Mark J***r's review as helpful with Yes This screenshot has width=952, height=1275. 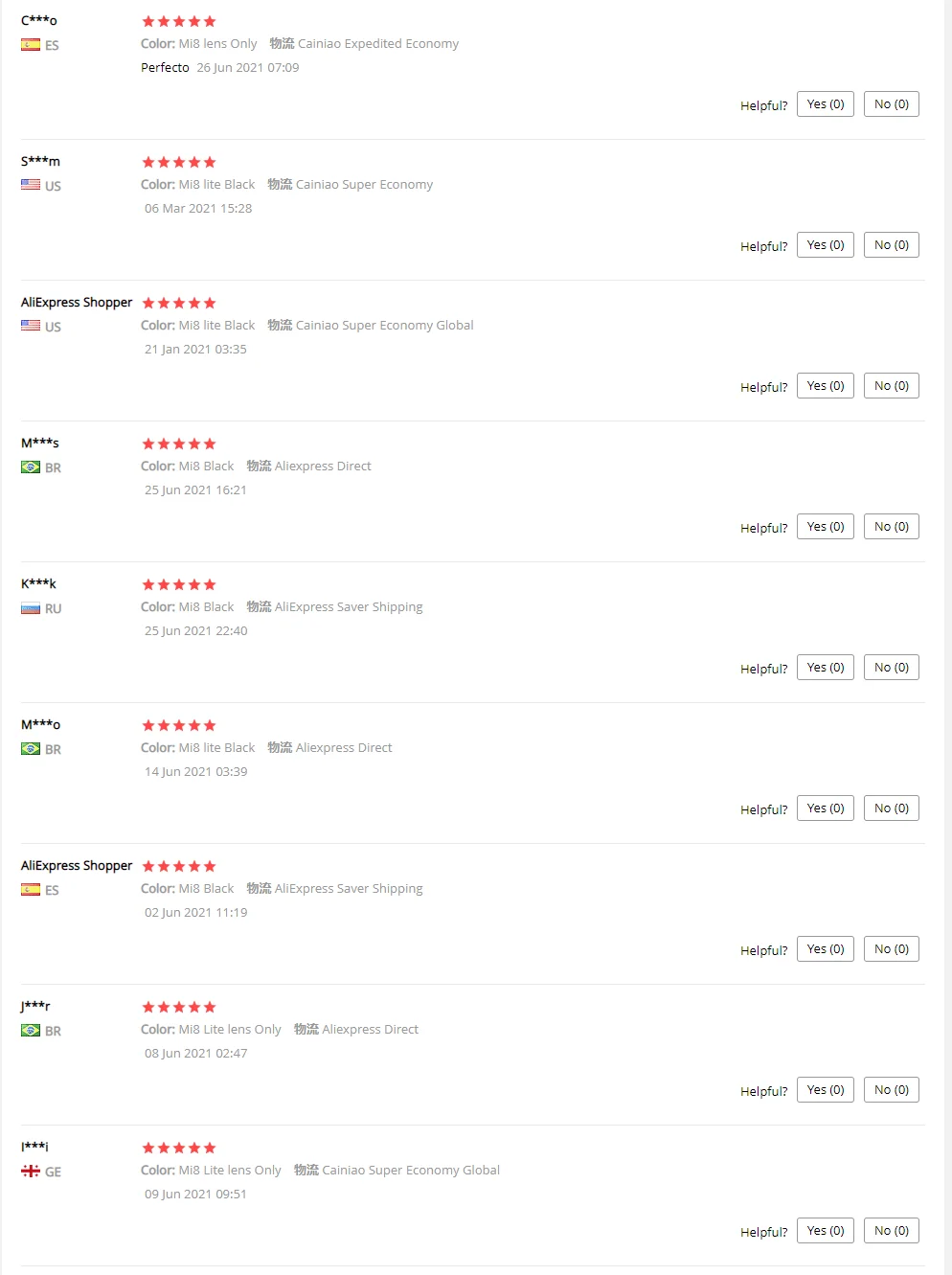coord(825,1090)
